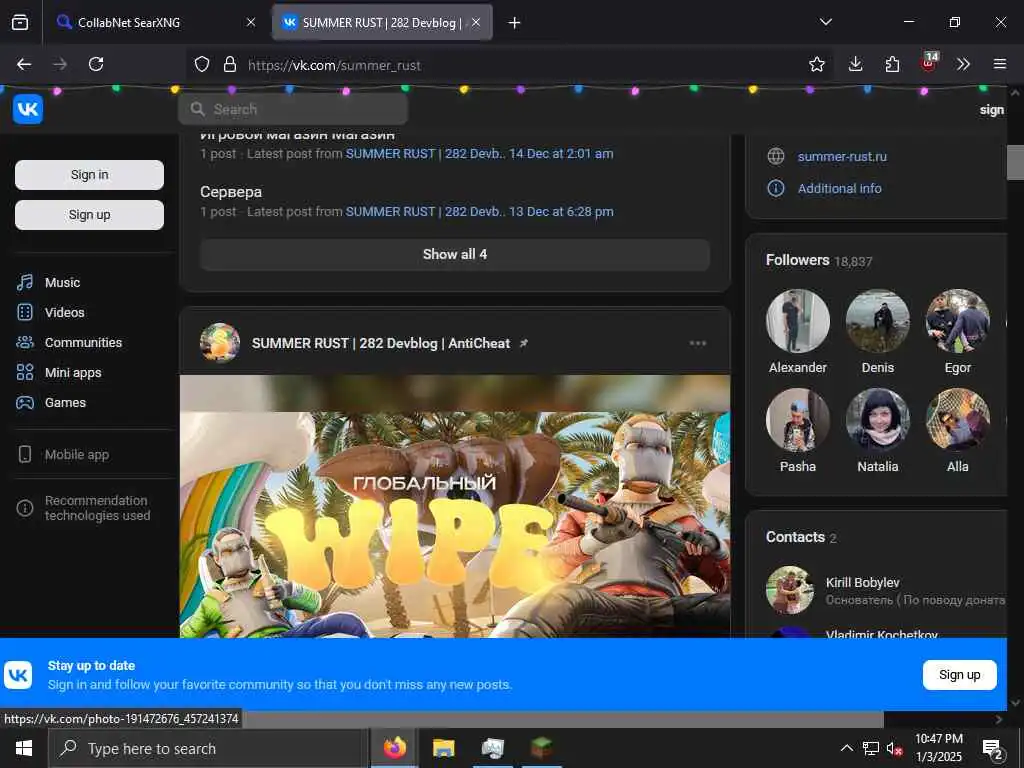Show more tools overflow chevrons
Viewport: 1024px width, 768px height.
tap(963, 64)
